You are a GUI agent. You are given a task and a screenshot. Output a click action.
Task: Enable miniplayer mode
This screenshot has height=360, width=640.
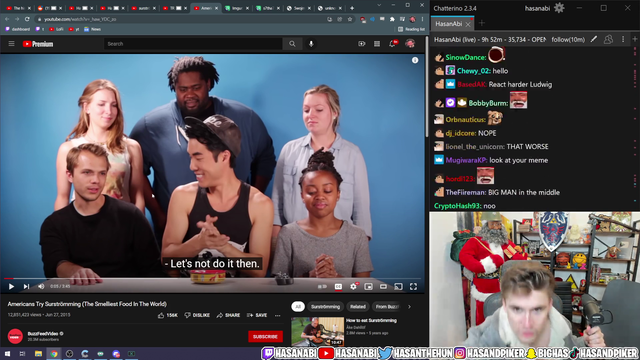pyautogui.click(x=369, y=287)
